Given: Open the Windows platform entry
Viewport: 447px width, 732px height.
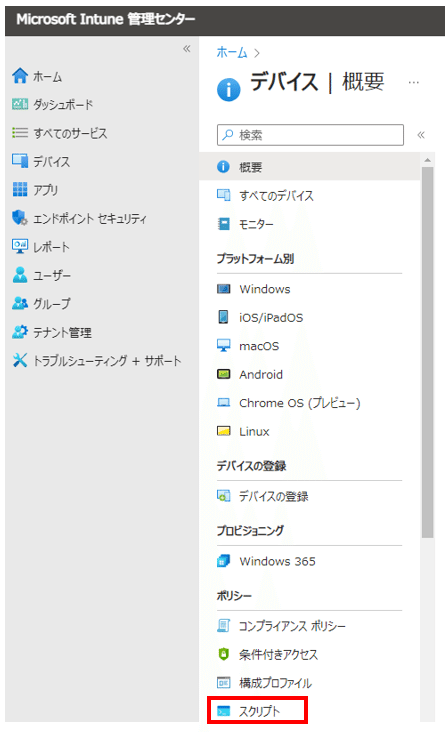Looking at the screenshot, I should click(x=265, y=289).
